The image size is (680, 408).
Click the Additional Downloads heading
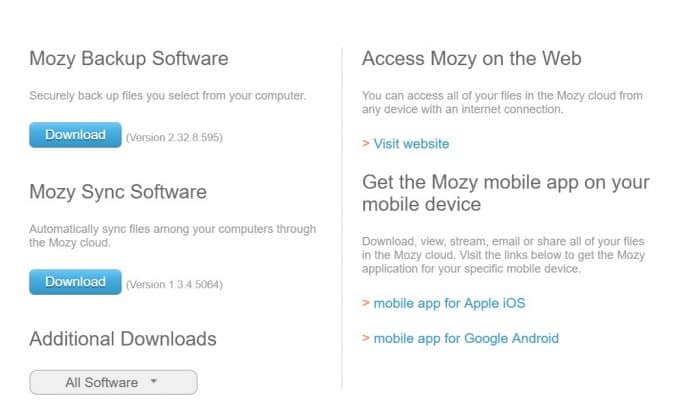coord(123,339)
